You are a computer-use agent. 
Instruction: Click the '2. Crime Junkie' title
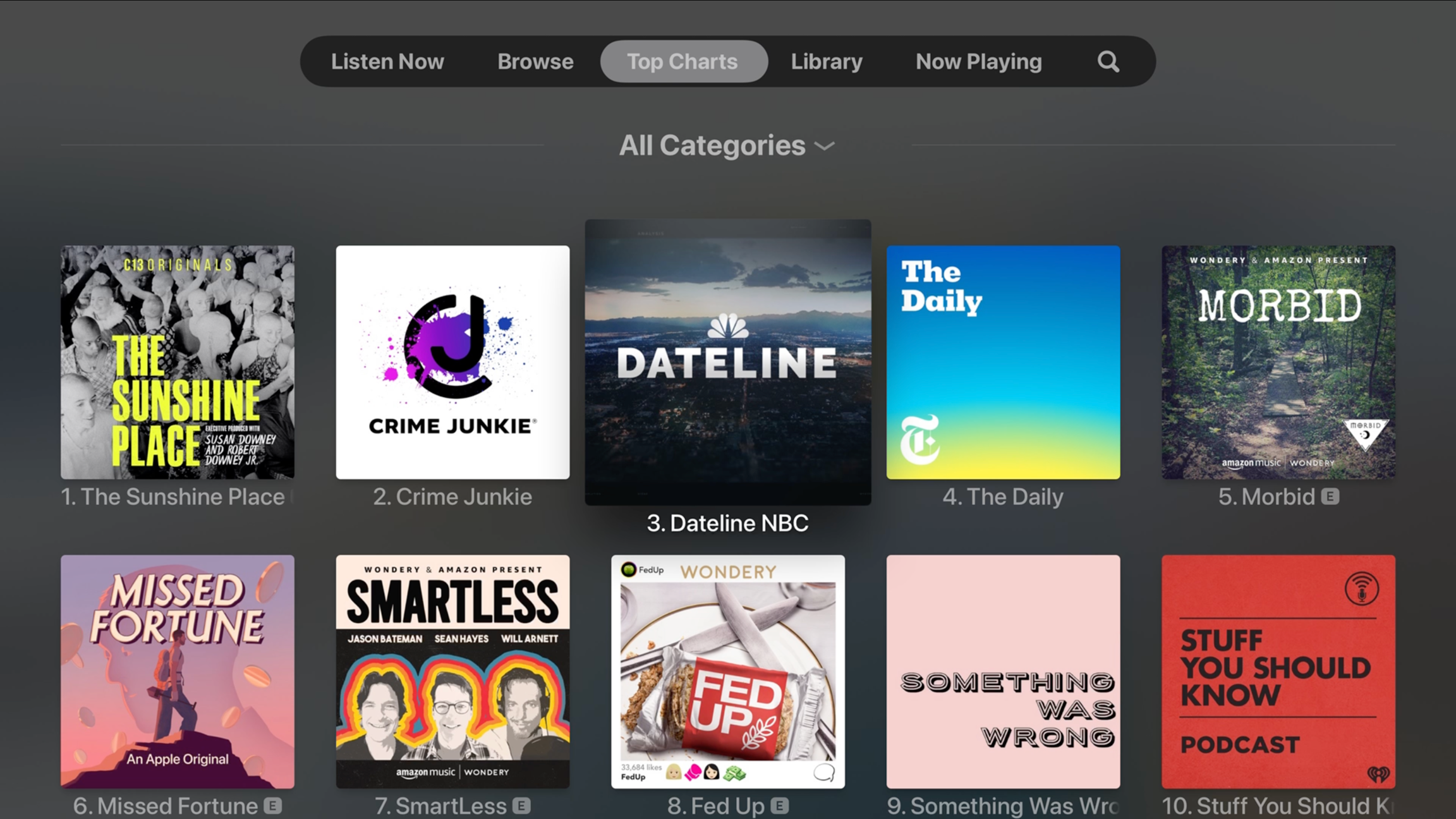452,497
